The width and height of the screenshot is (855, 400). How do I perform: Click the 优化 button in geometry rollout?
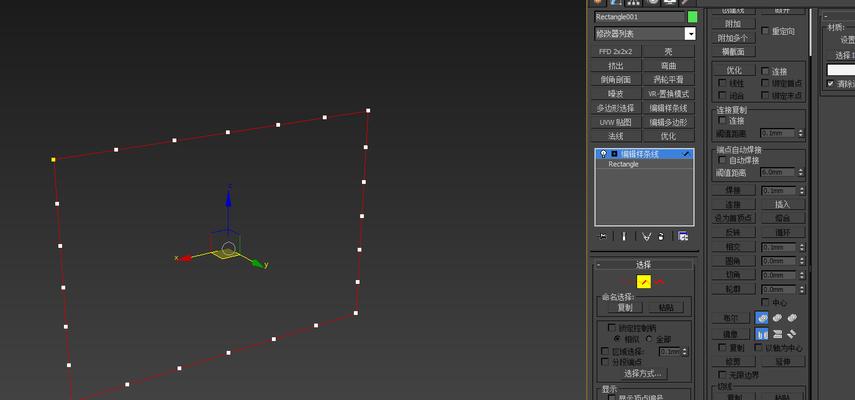point(733,71)
